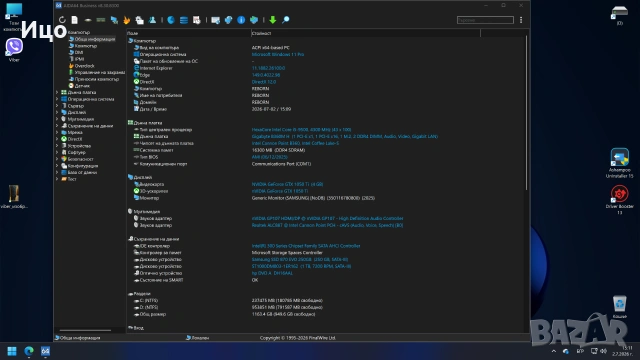Click the green download arrow icon
The image size is (640, 360).
[x=273, y=20]
